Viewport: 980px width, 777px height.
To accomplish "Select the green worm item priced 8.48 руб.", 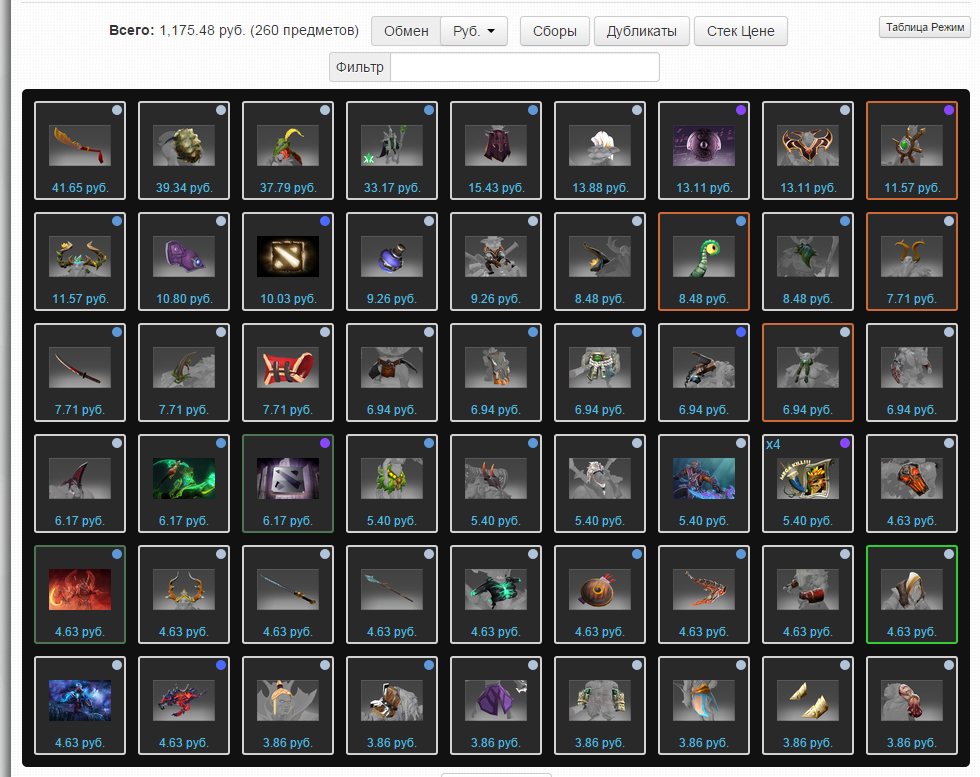I will 704,261.
